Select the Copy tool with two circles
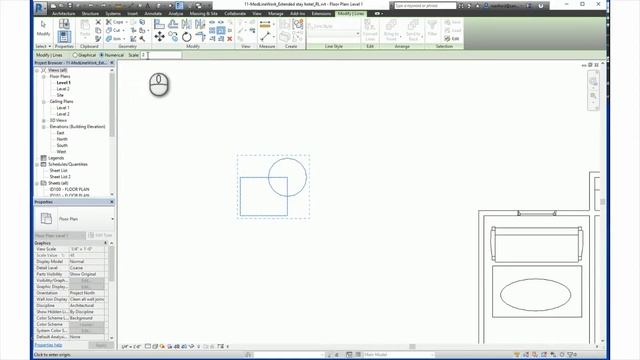 click(x=173, y=37)
